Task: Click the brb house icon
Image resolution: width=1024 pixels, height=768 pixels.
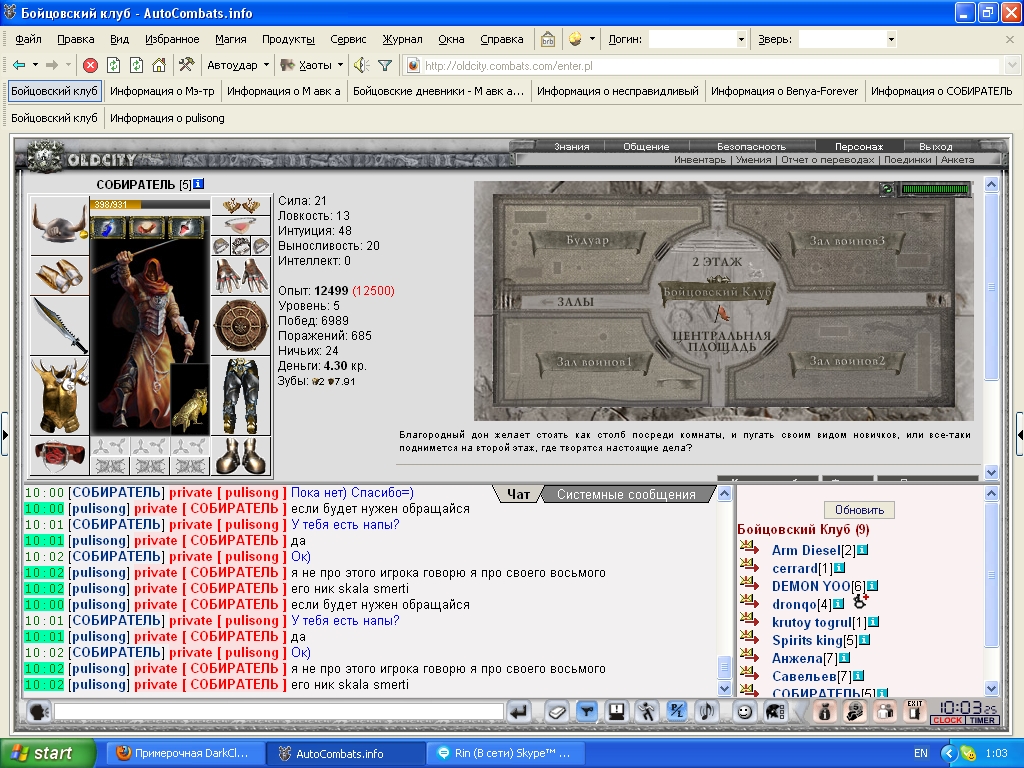Action: click(x=547, y=39)
